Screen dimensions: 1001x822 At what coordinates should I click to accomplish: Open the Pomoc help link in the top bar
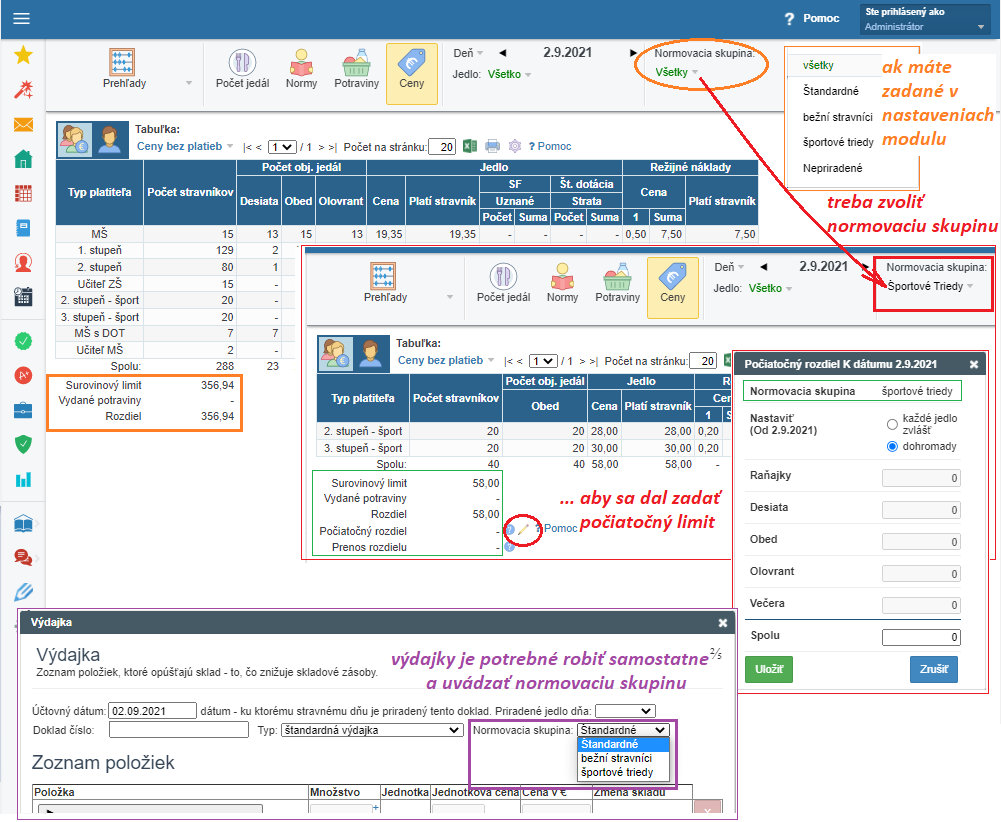(x=812, y=19)
